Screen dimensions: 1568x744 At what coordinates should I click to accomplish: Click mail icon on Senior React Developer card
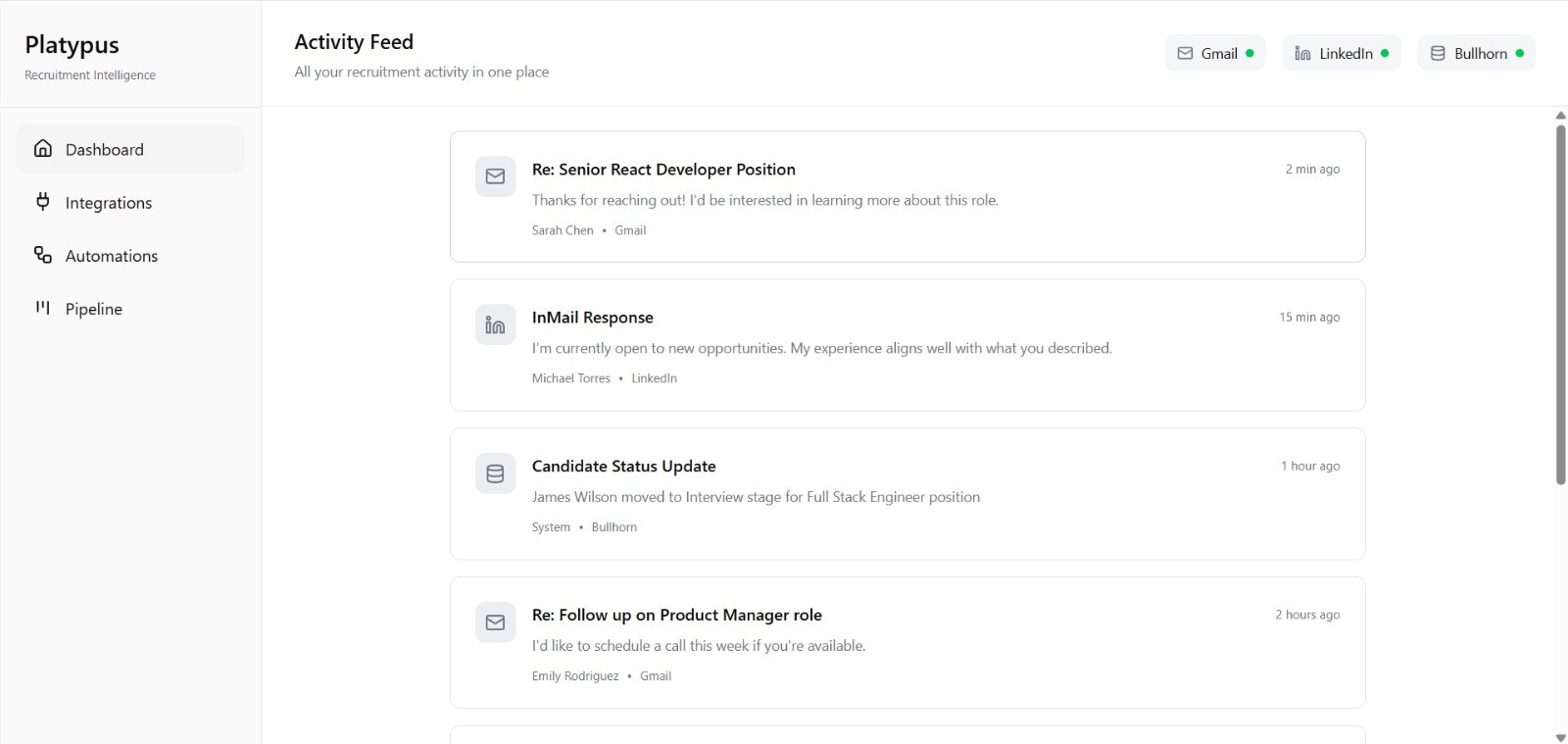pos(496,176)
